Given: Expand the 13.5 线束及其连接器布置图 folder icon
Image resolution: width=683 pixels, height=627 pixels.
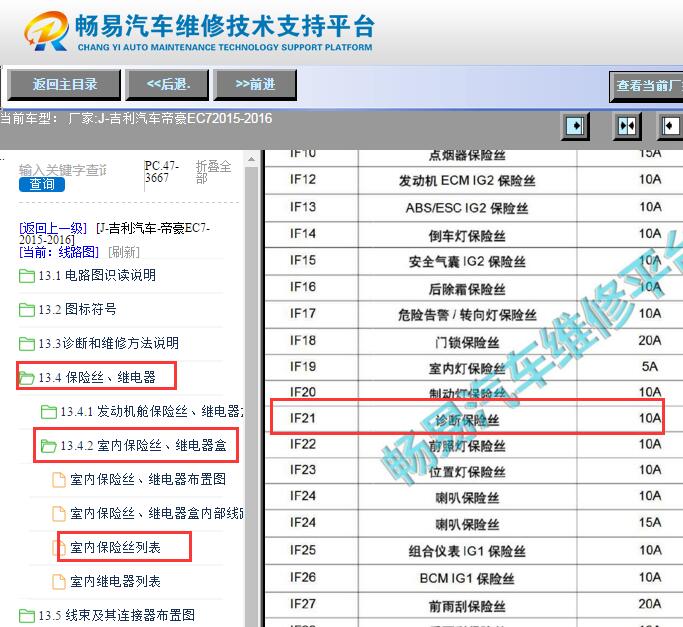Looking at the screenshot, I should point(27,616).
